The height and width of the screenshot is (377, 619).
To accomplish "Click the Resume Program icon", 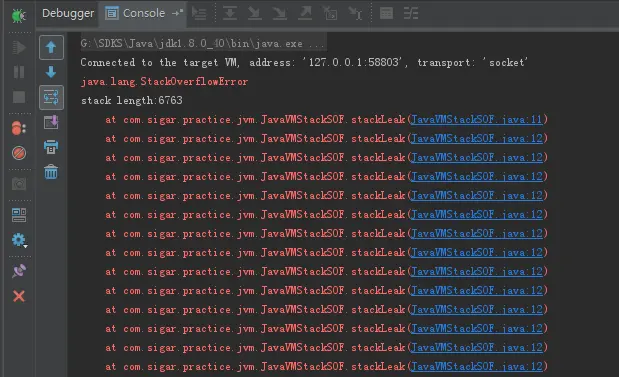I will [x=19, y=48].
